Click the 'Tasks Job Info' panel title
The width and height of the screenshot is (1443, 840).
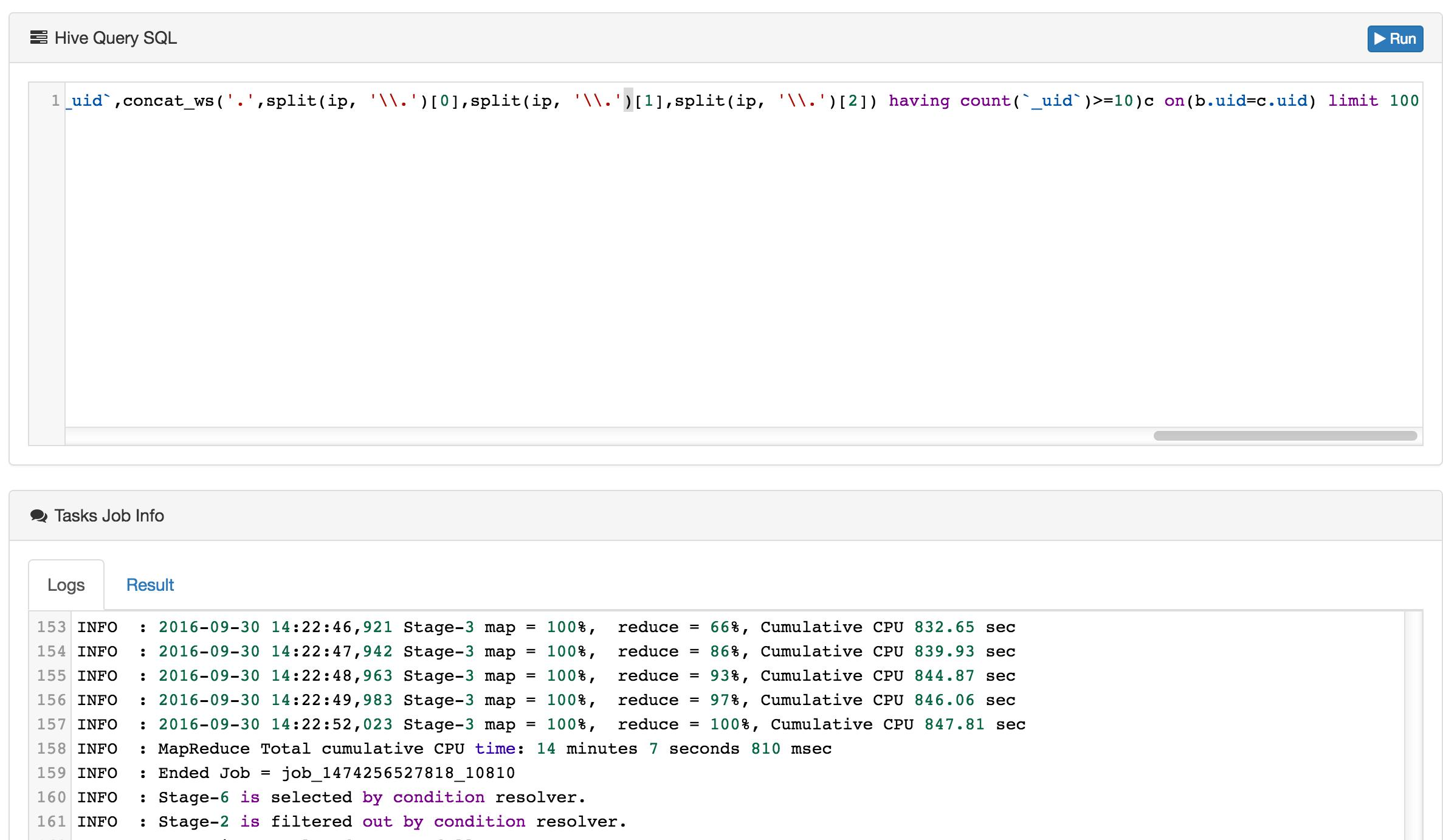tap(109, 515)
